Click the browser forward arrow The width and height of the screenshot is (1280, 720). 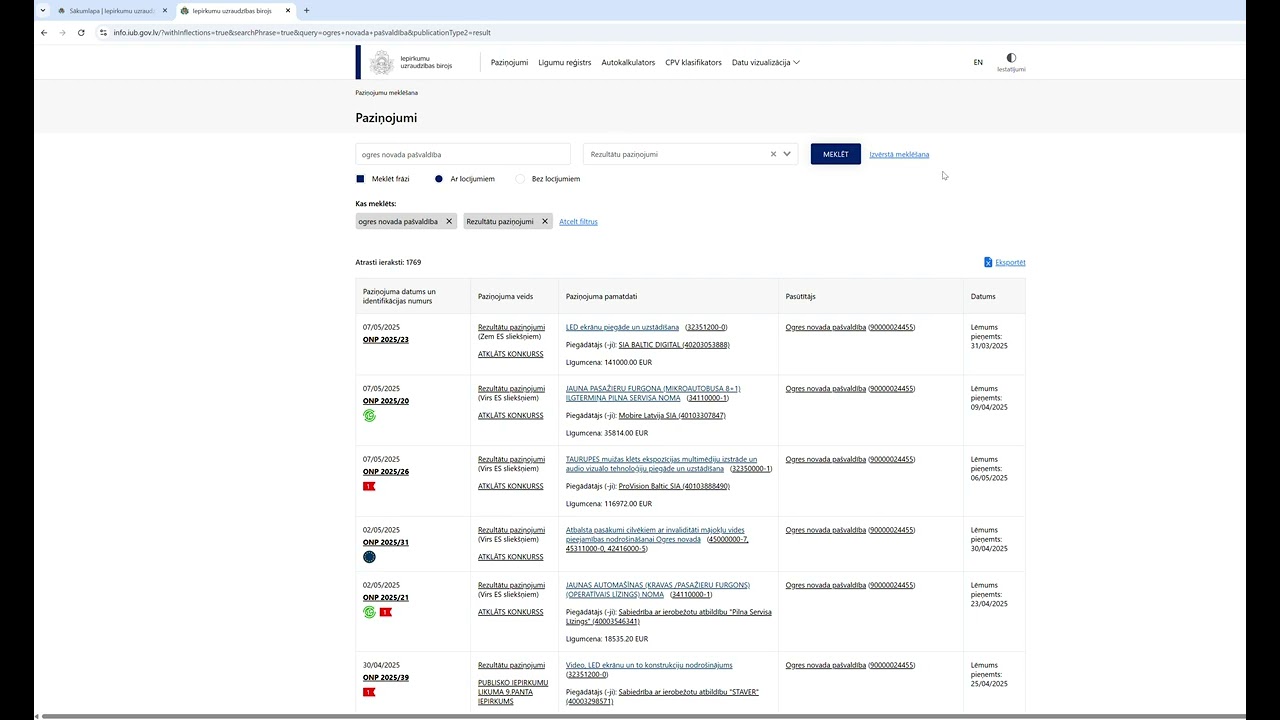click(x=63, y=32)
